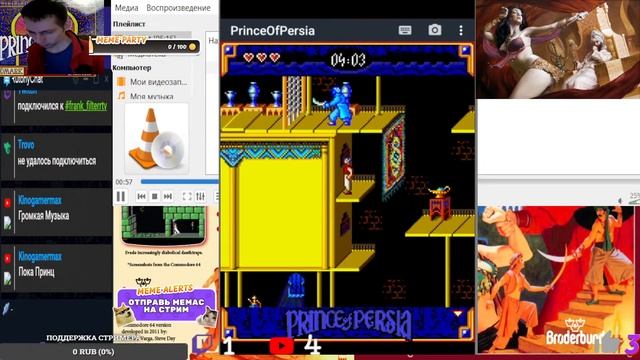Screen dimensions: 640x360
Task: Click the Broderbund cover art image
Action: click(x=558, y=280)
